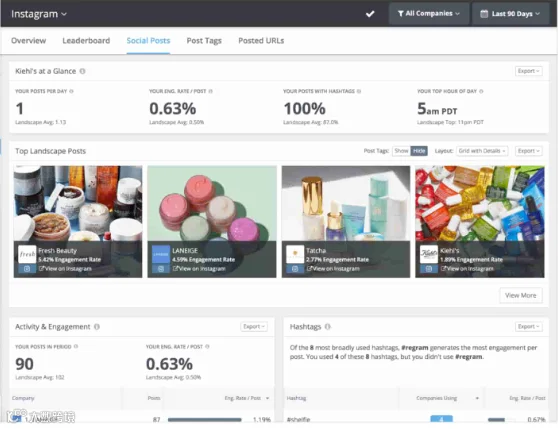
Task: Sort by Eng. Rate / Post in company table
Action: 246,398
